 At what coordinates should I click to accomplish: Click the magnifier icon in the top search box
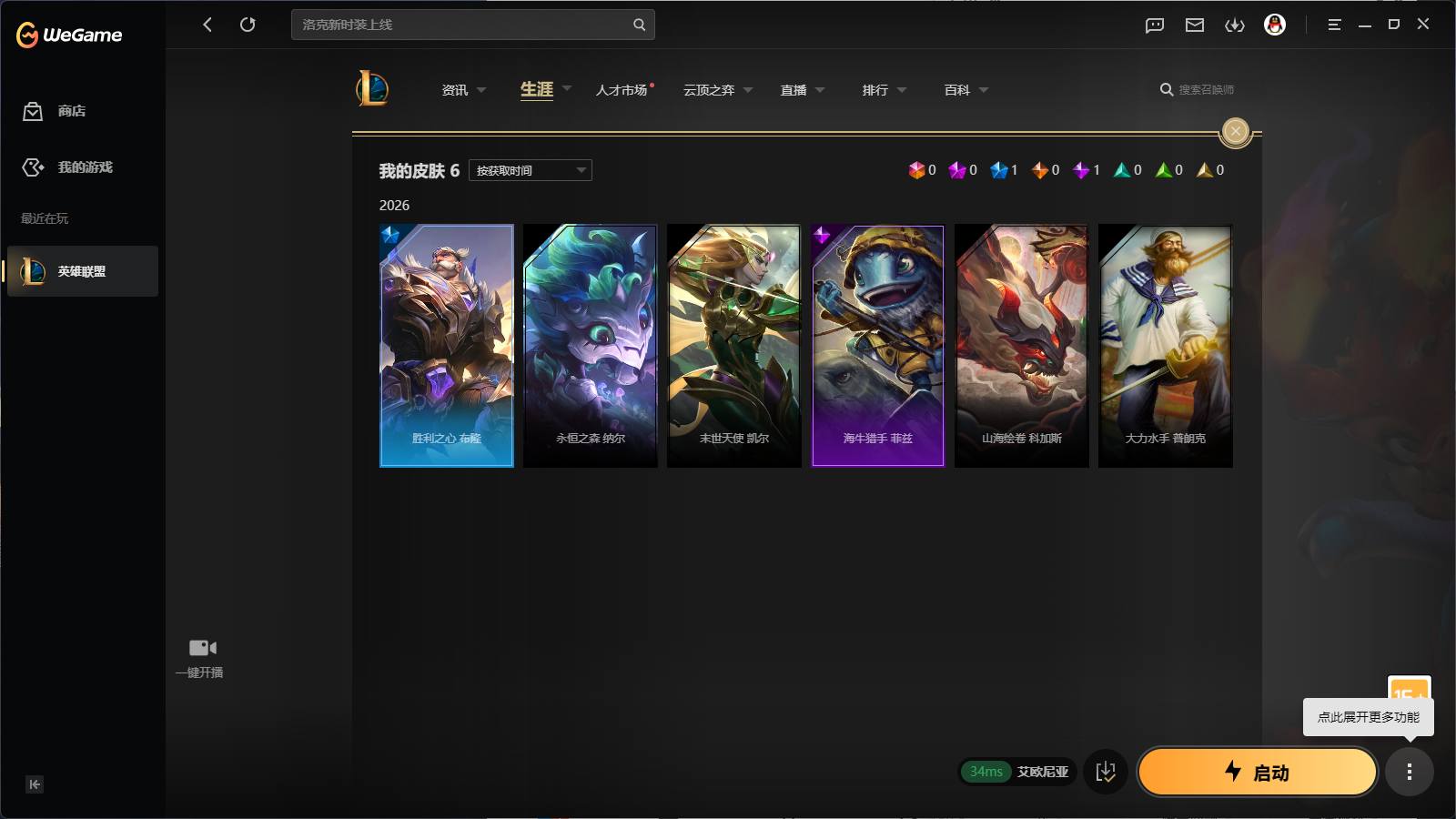640,25
